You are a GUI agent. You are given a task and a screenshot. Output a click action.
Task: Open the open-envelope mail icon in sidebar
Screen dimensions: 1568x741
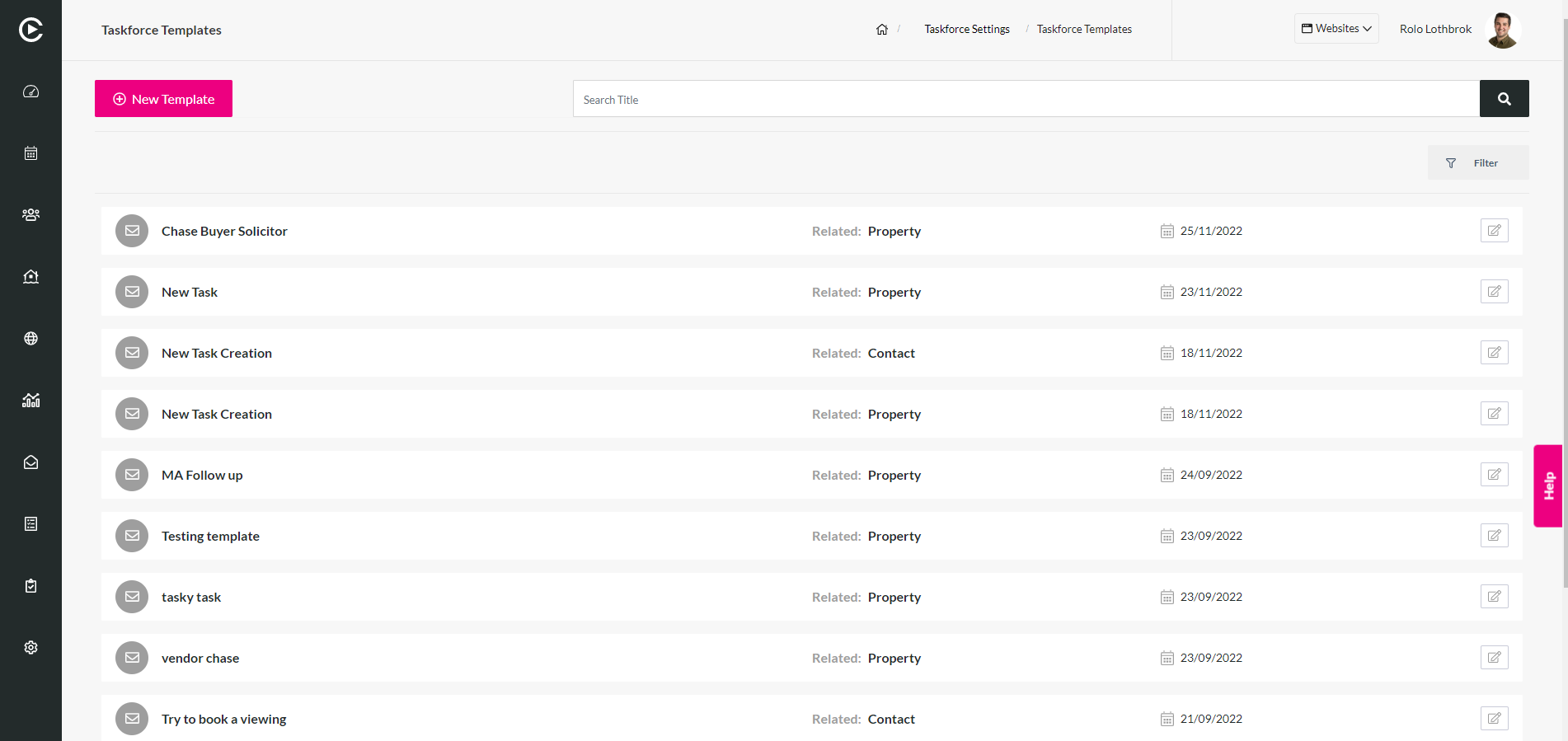tap(31, 462)
